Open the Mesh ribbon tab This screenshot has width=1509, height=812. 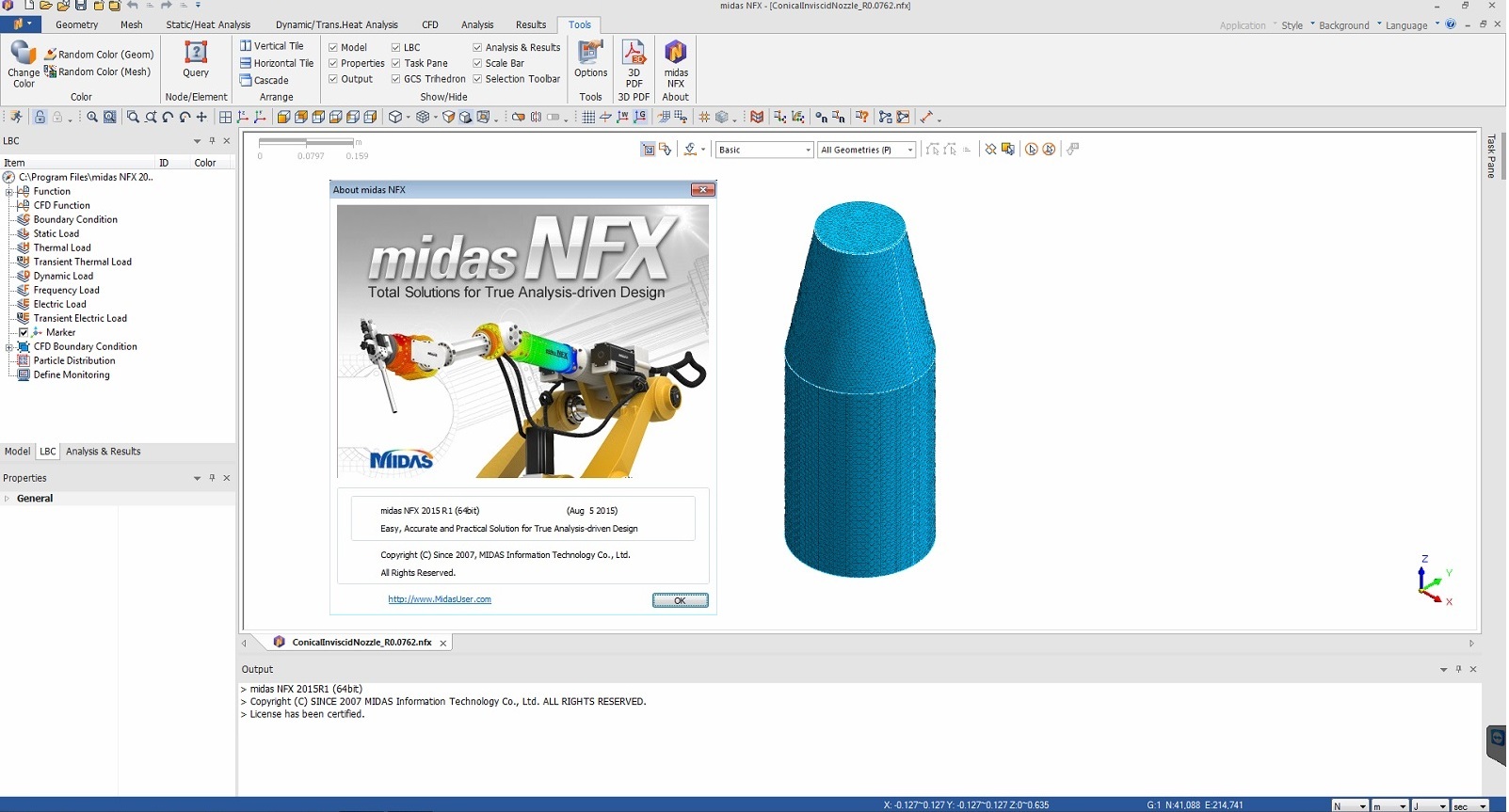132,24
